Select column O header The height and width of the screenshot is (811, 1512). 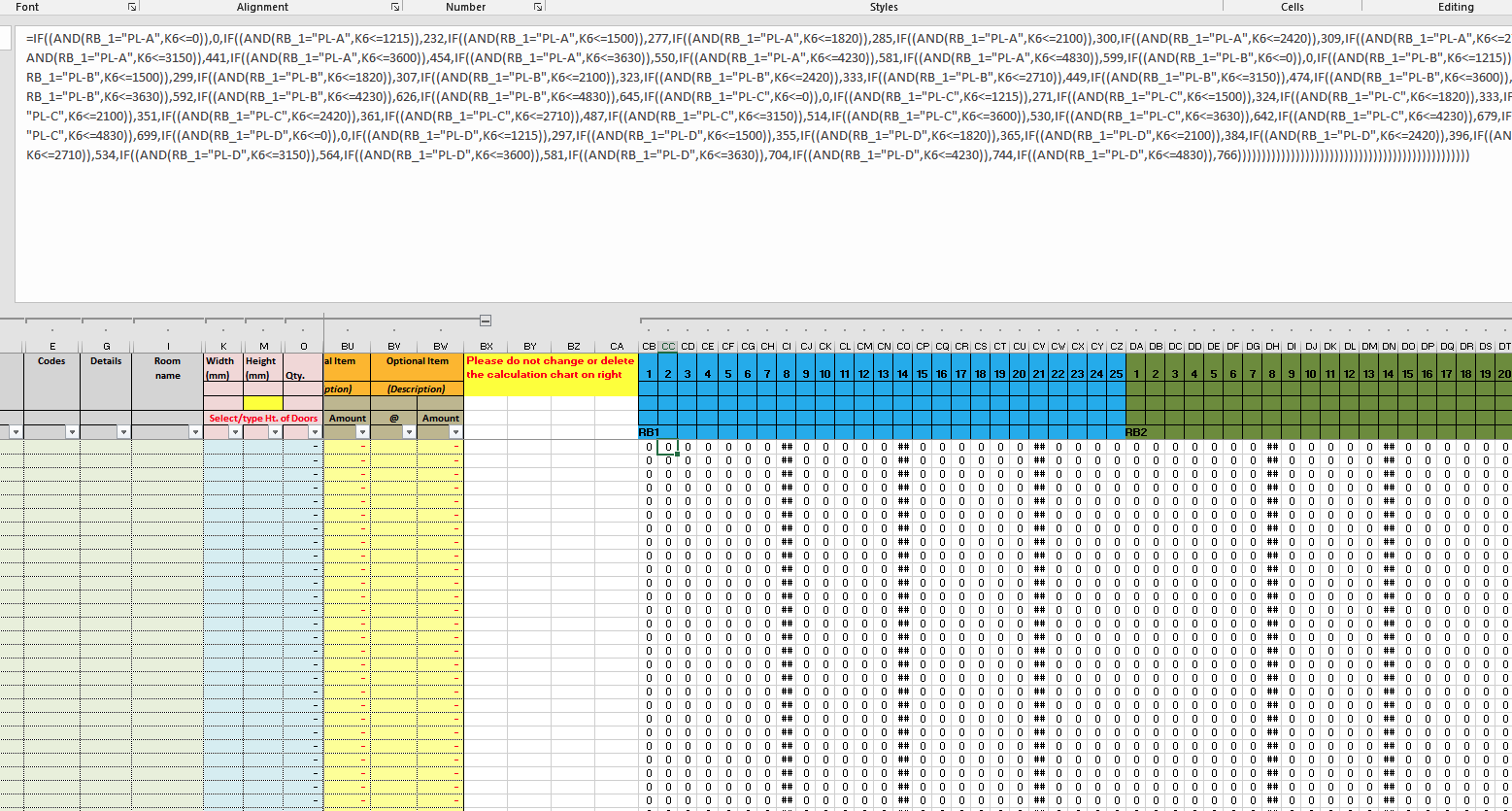pos(303,346)
